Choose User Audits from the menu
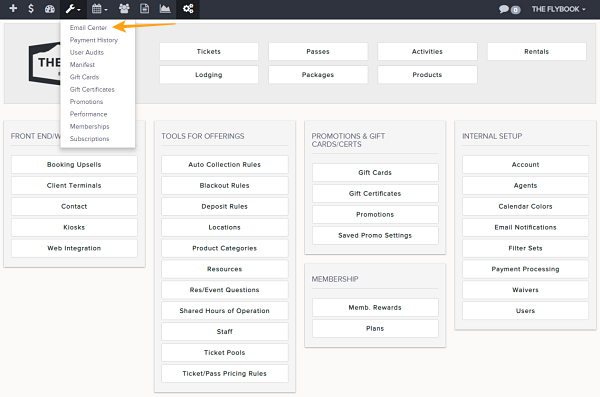This screenshot has width=600, height=397. 86,52
